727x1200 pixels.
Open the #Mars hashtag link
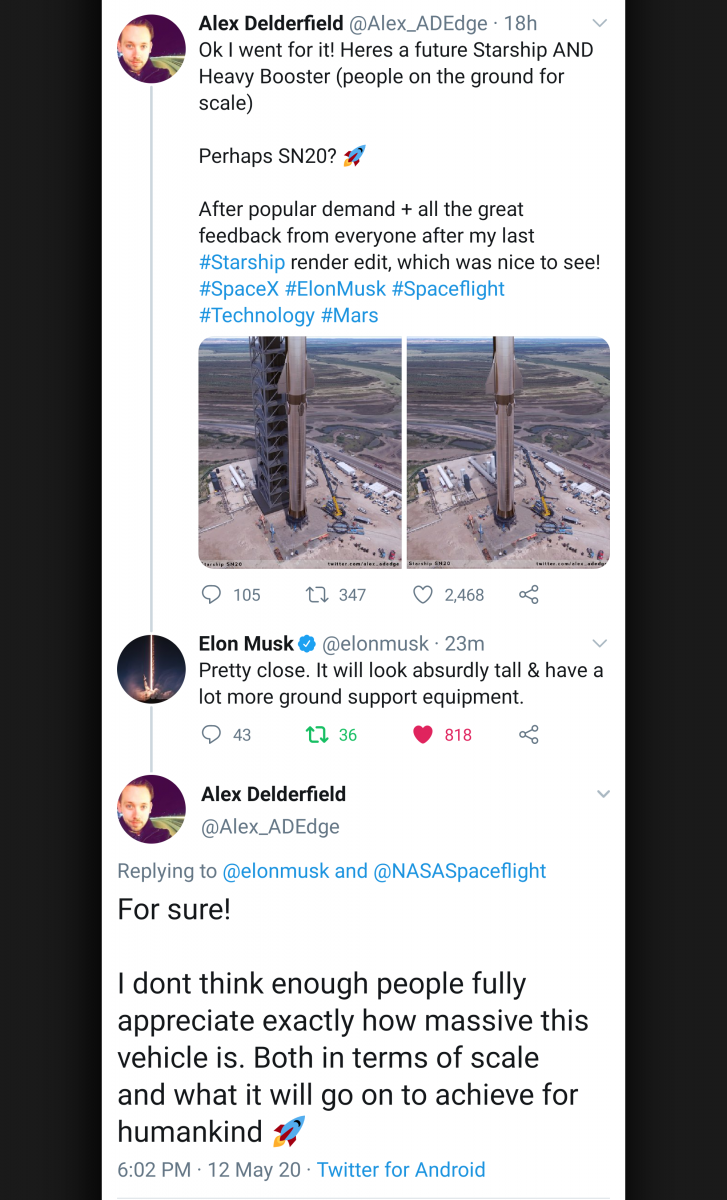point(349,315)
